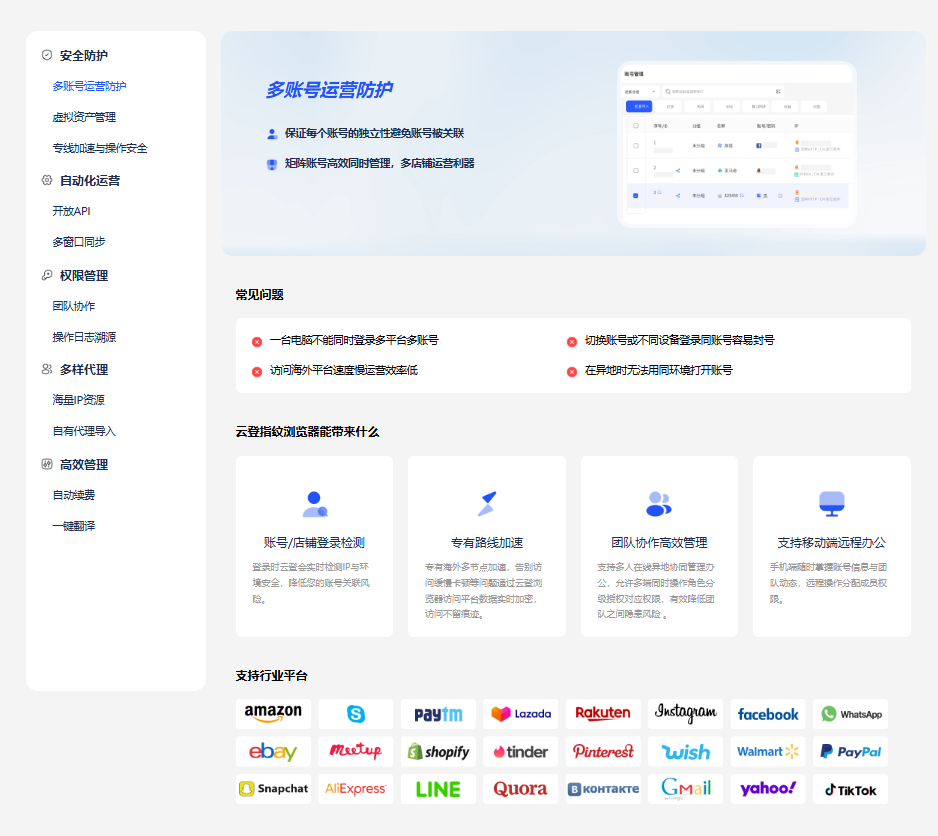Click the AliExpress platform logo
938x836 pixels.
[x=356, y=789]
